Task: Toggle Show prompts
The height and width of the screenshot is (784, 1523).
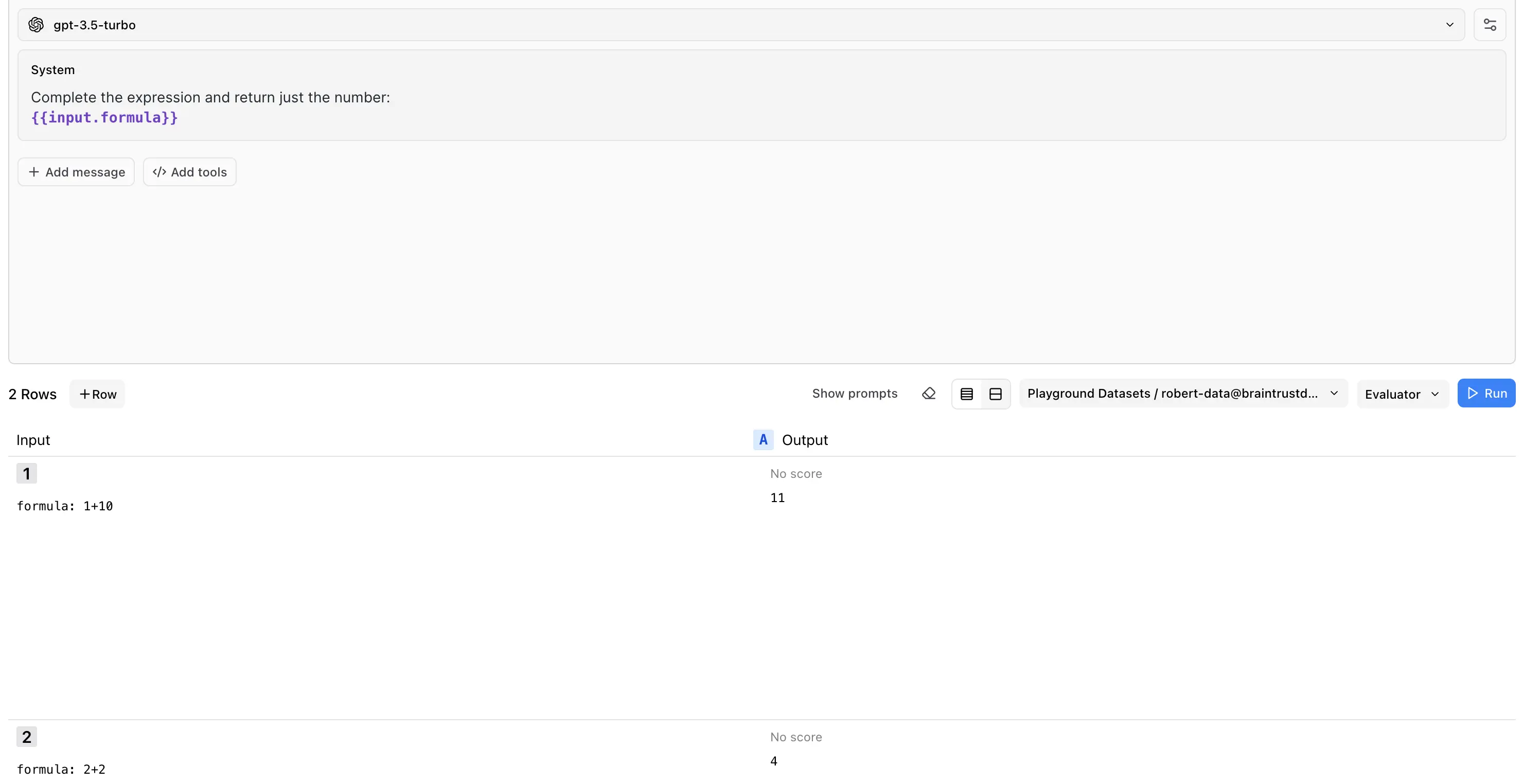Action: point(854,393)
